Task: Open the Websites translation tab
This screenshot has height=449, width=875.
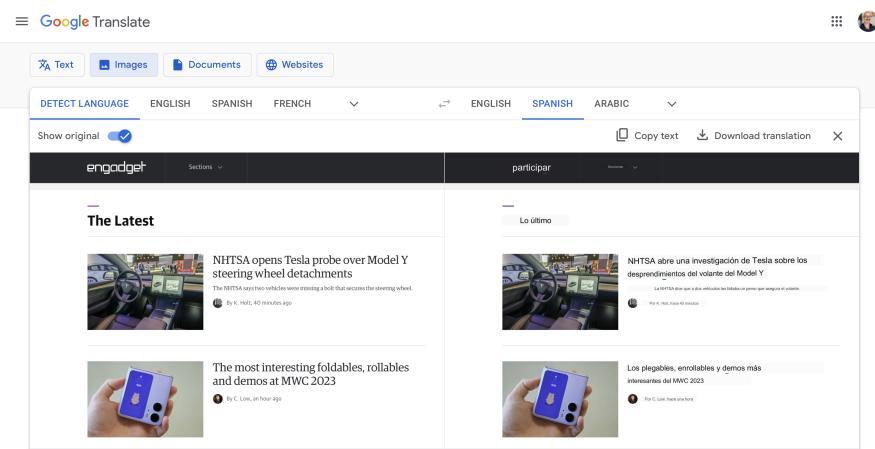Action: point(294,65)
